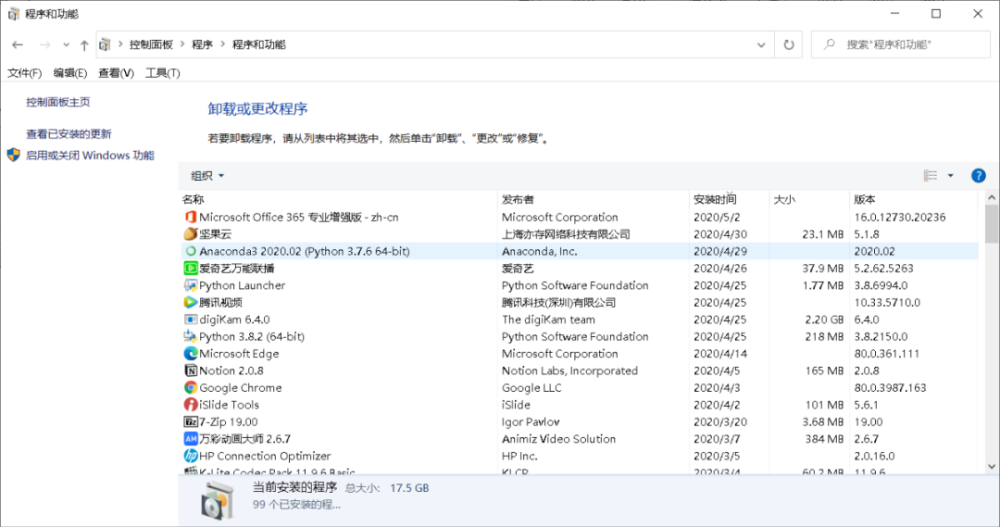The image size is (1000, 527).
Task: Click the search 程序和功能 field
Action: click(901, 45)
